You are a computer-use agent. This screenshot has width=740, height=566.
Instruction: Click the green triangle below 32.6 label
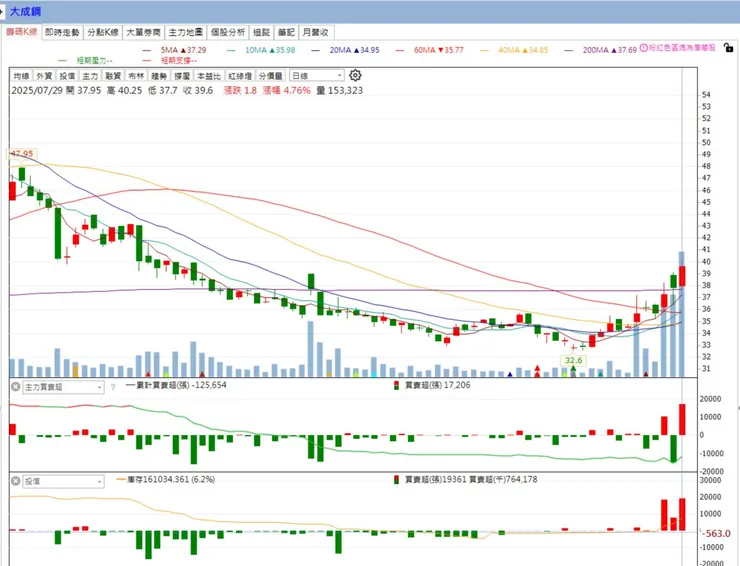[x=573, y=368]
